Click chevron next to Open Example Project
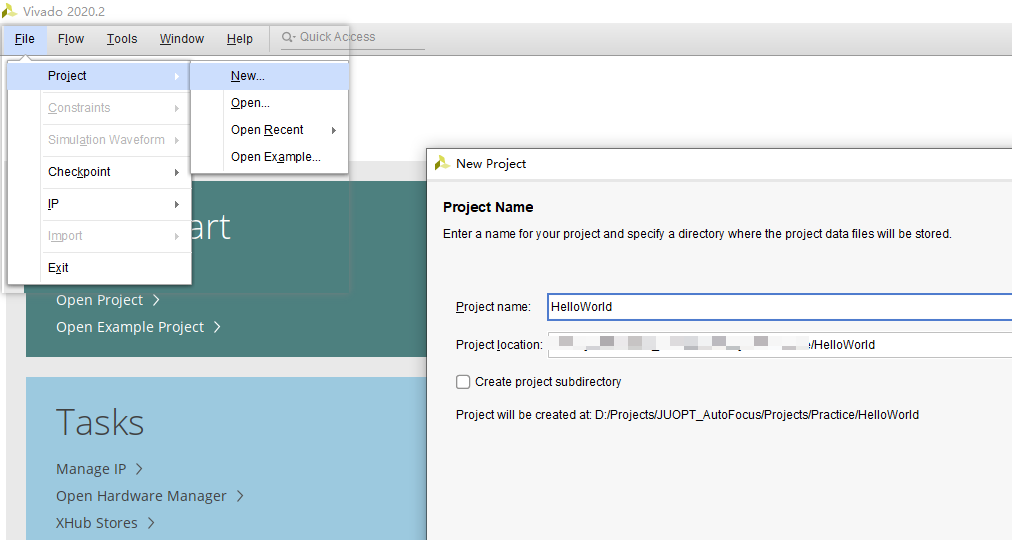 [x=217, y=327]
